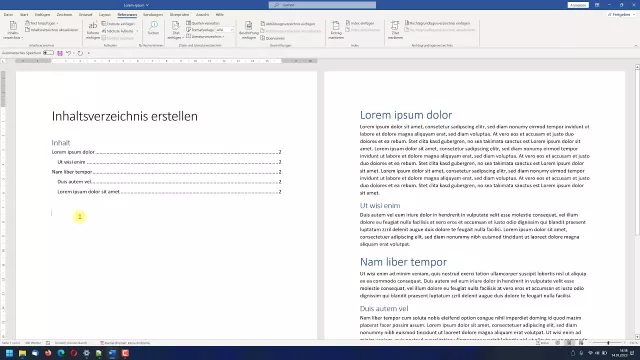This screenshot has height=360, width=640.
Task: Collapse the ribbon with the chevron
Action: (636, 45)
